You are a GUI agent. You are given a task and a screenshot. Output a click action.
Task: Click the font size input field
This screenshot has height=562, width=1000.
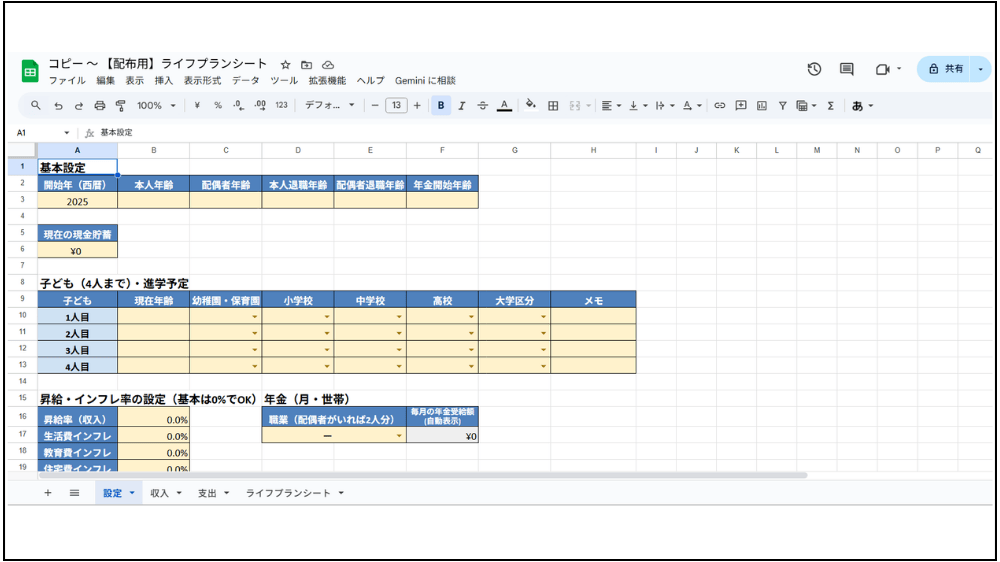click(396, 105)
